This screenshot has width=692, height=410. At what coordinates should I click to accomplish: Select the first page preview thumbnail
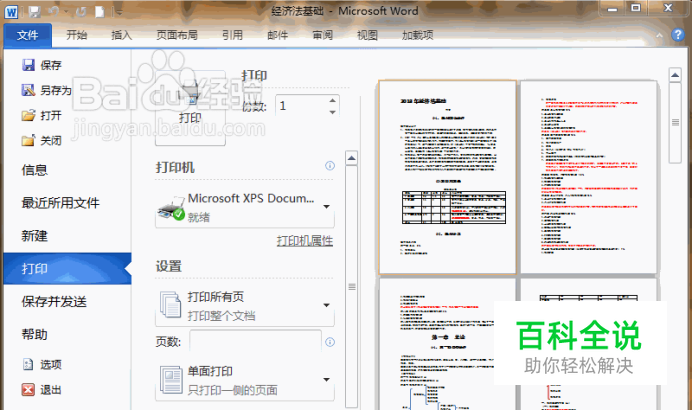tap(448, 177)
